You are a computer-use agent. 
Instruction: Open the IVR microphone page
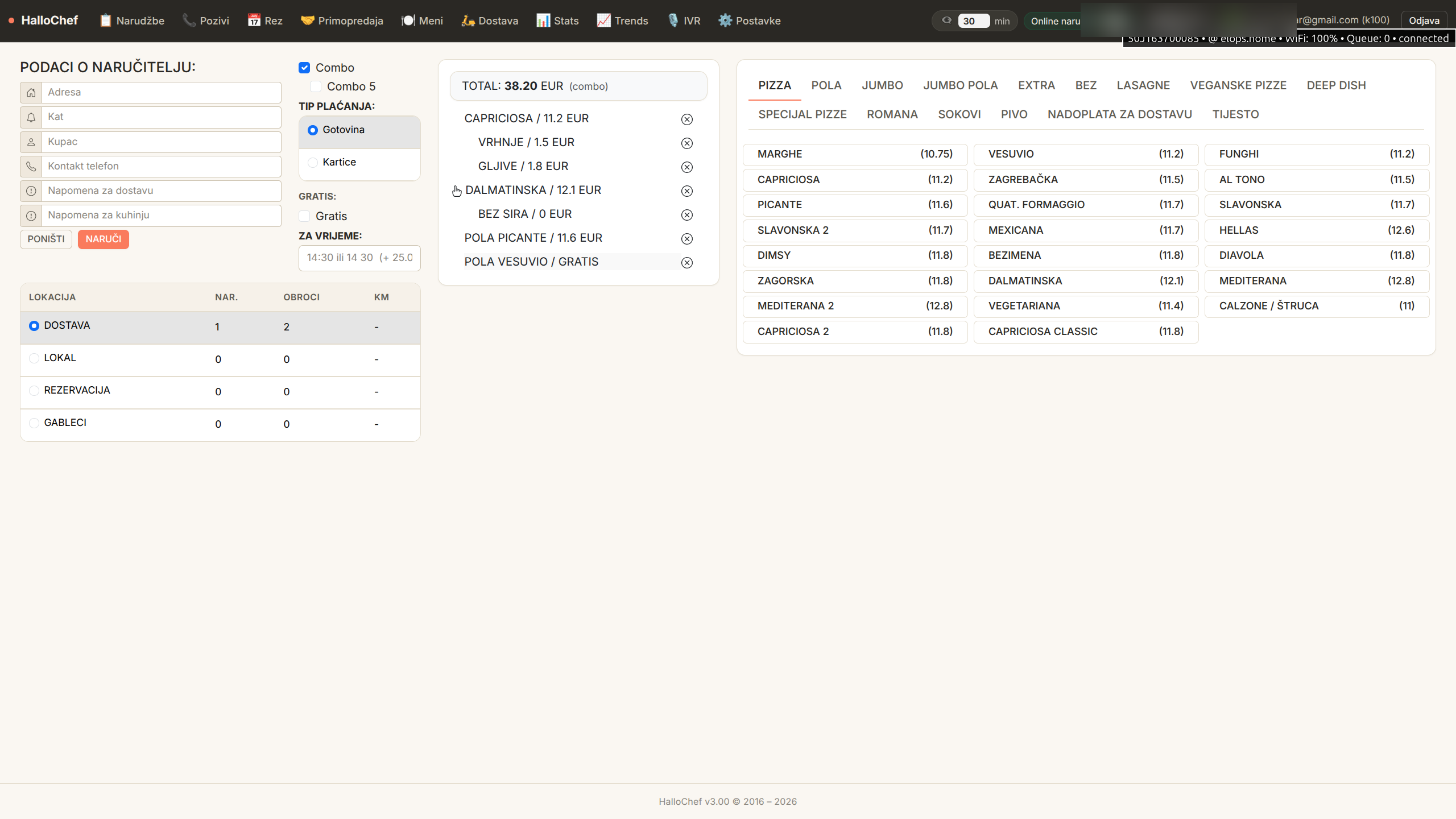pyautogui.click(x=684, y=20)
